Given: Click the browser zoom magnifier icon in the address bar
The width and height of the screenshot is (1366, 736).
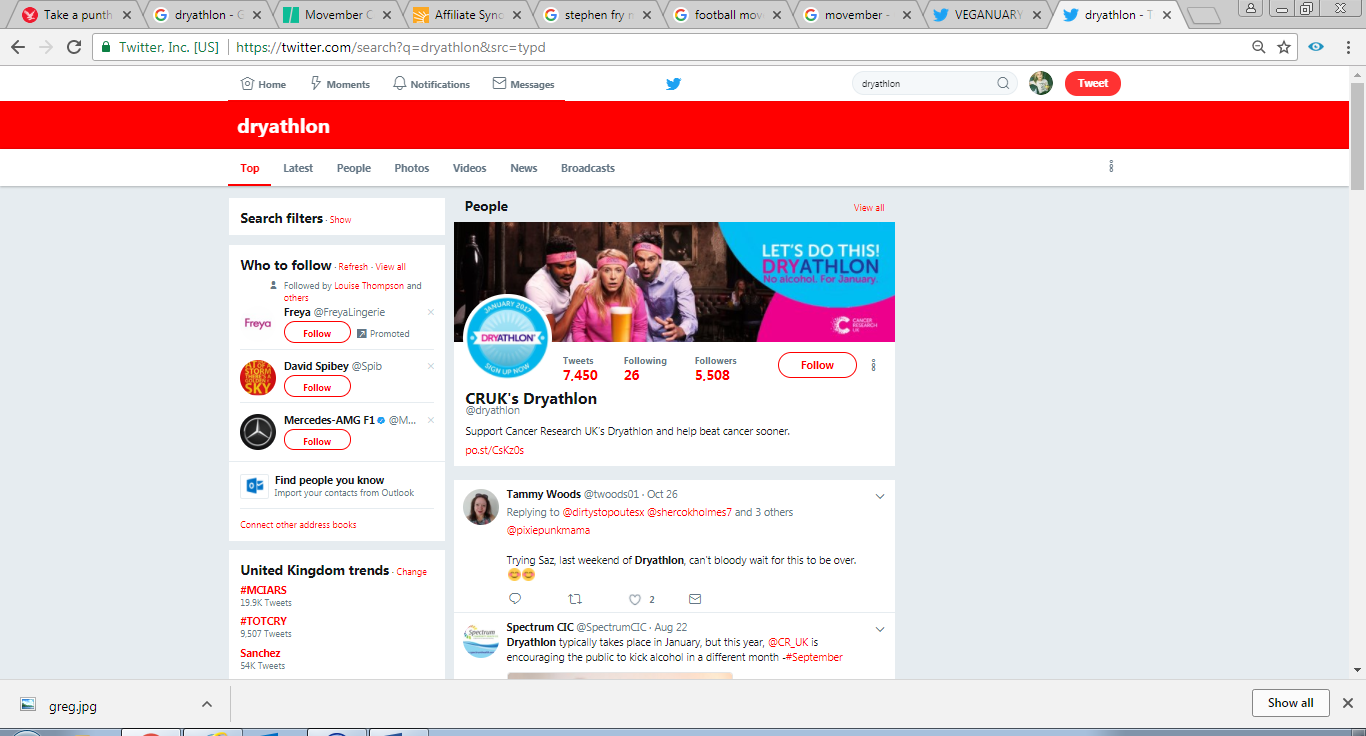Looking at the screenshot, I should (x=1259, y=47).
